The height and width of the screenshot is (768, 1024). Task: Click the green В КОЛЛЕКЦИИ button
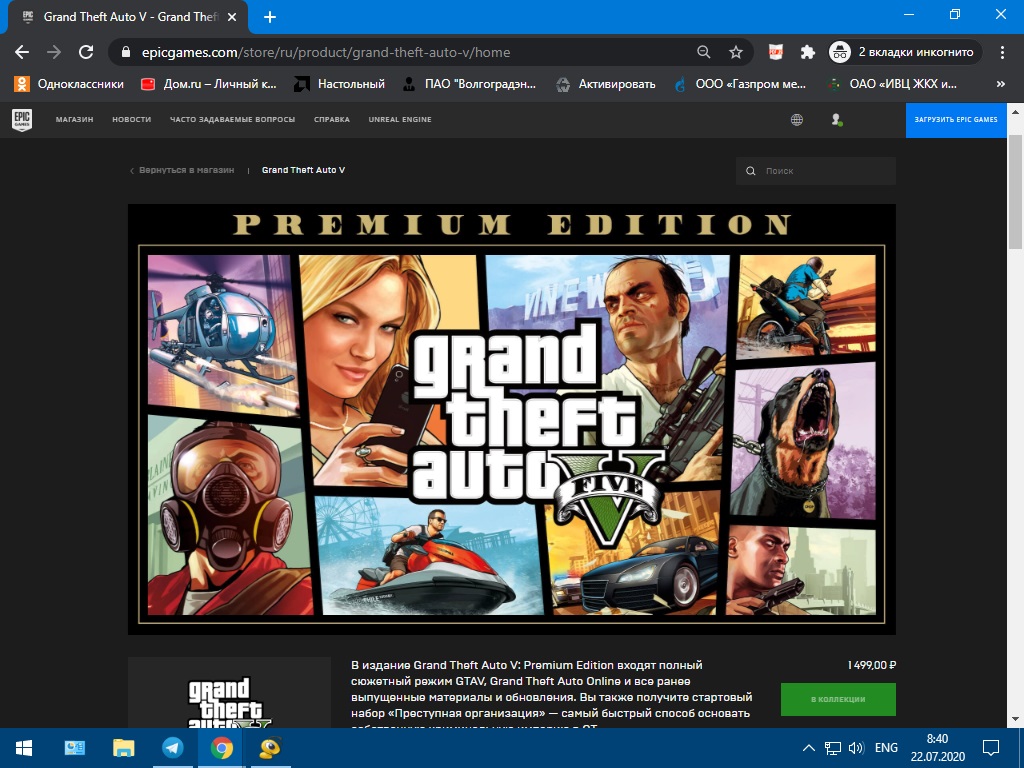(x=838, y=699)
